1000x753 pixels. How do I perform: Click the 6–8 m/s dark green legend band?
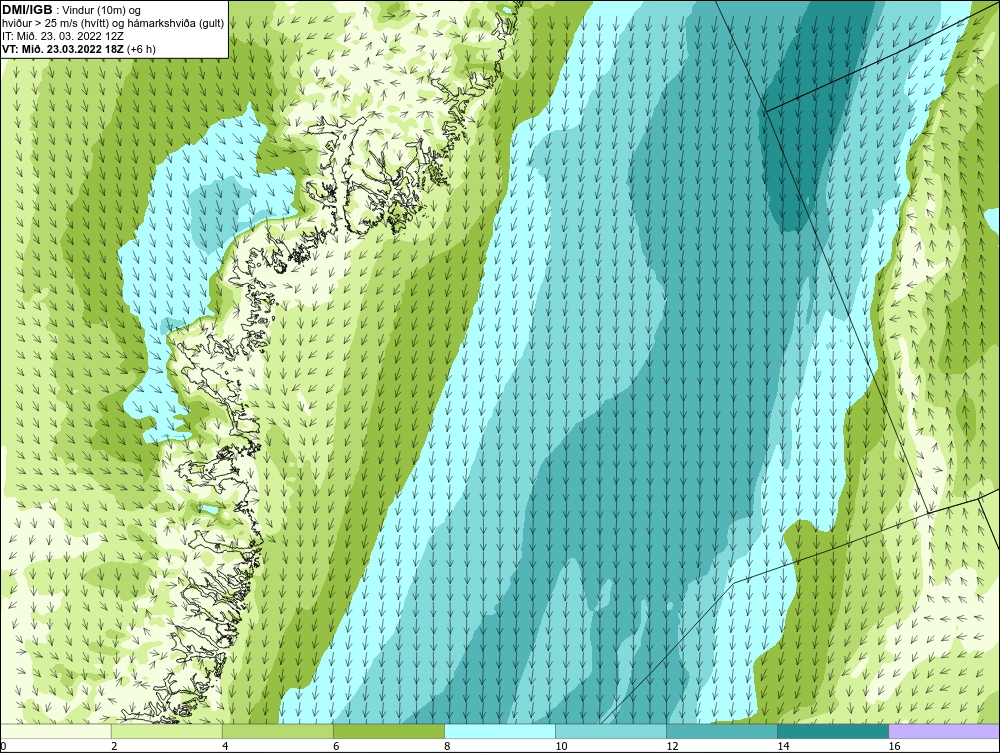(x=389, y=731)
